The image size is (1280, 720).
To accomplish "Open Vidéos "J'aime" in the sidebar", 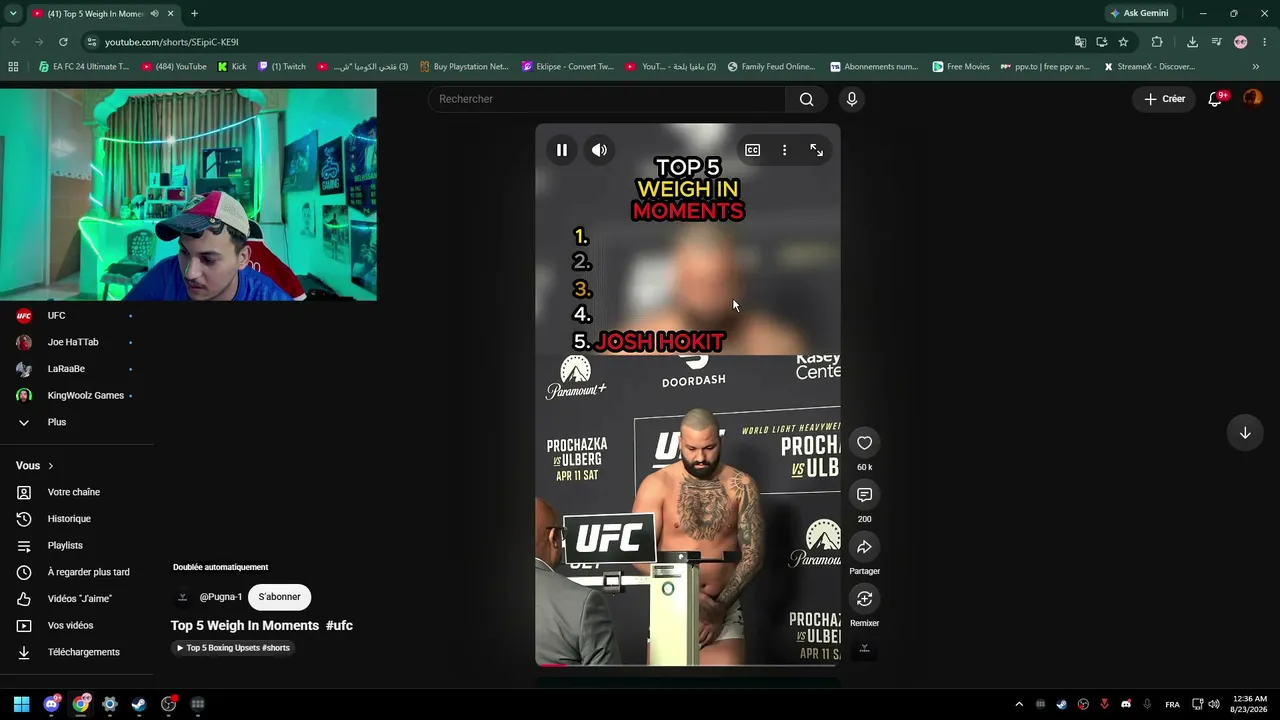I will 80,599.
